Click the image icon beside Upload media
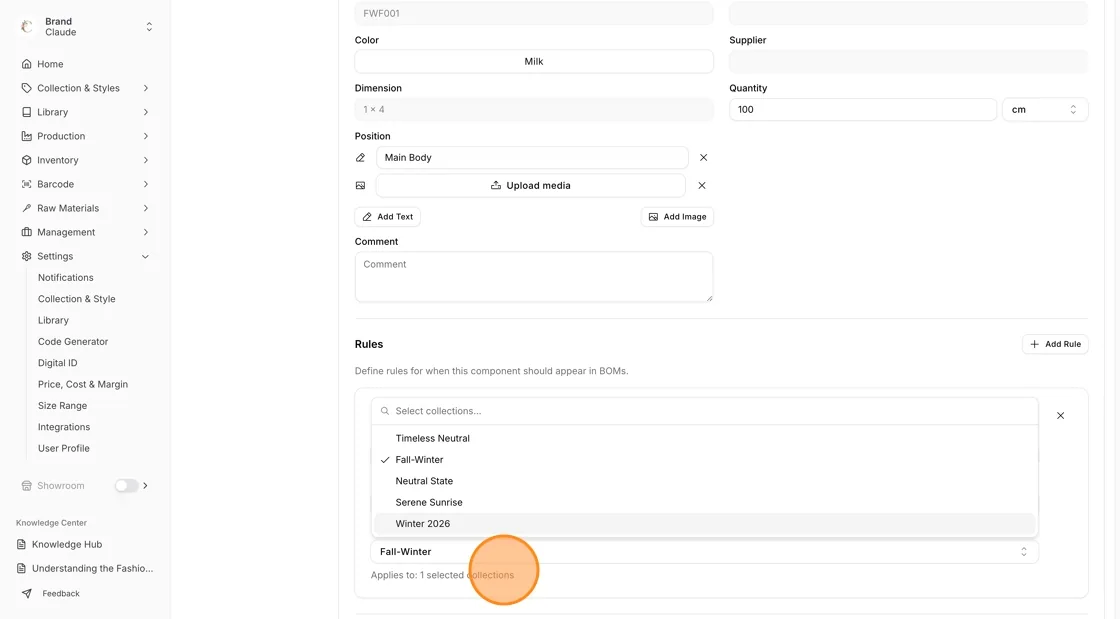Screen dimensions: 1120x619 361,186
